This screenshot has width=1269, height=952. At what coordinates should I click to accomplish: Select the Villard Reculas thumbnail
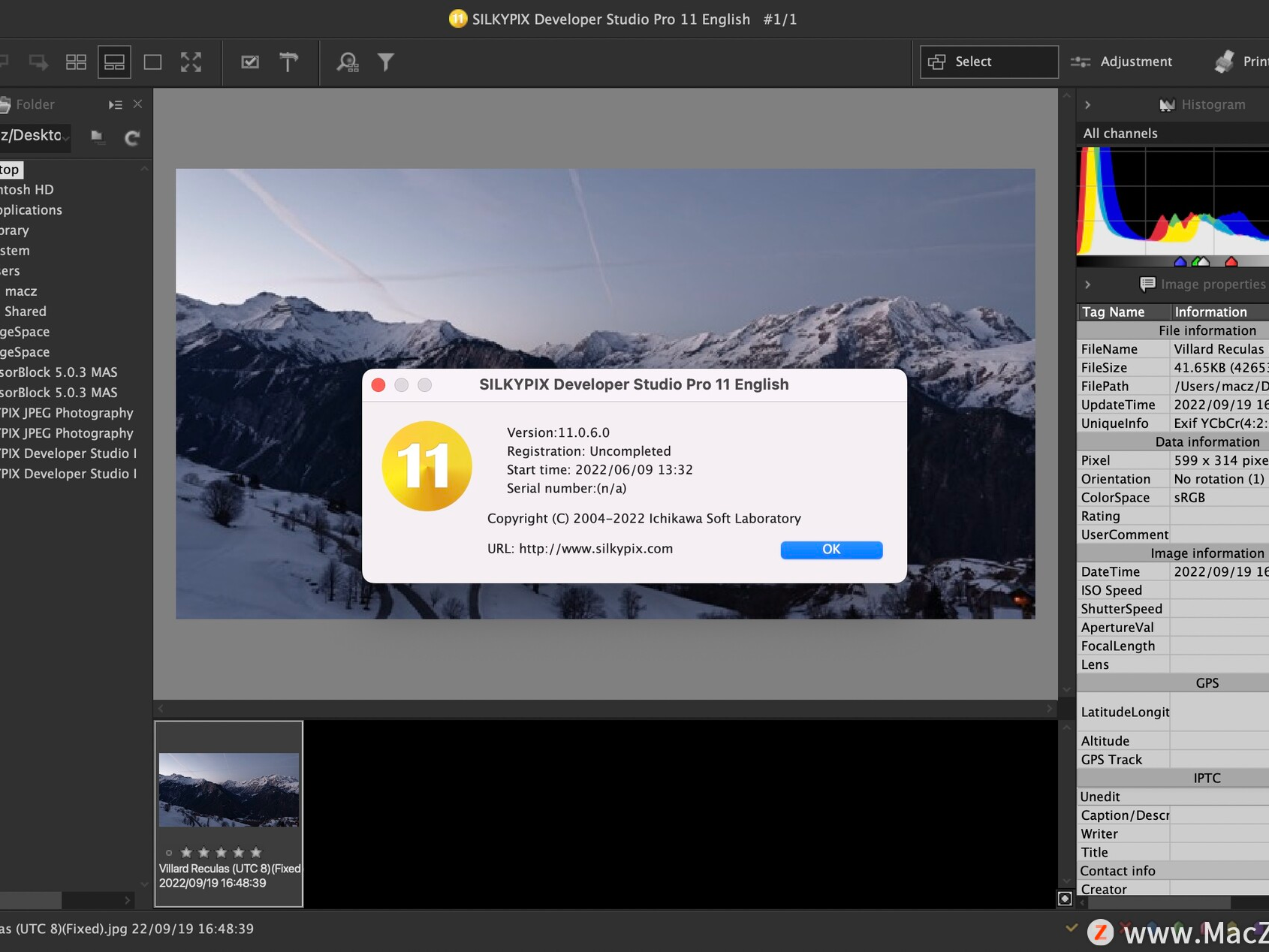point(228,789)
